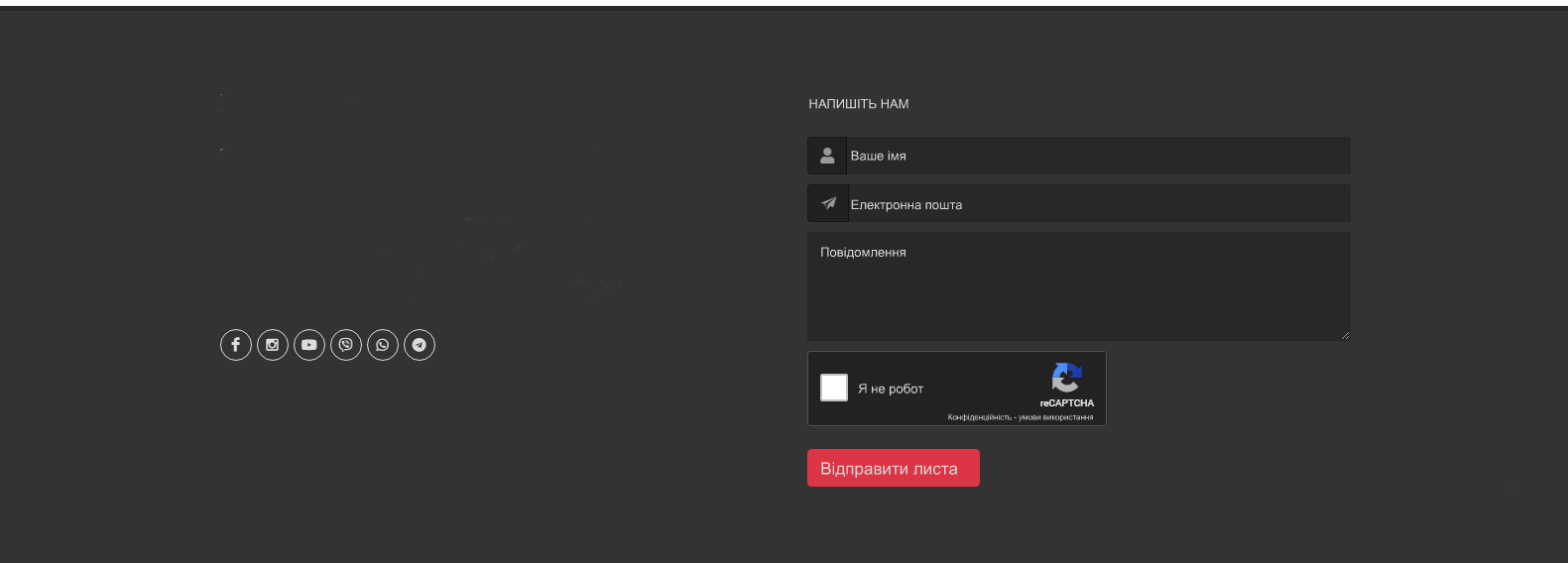Open the "умови використання" link
The image size is (1568, 563).
click(1056, 417)
